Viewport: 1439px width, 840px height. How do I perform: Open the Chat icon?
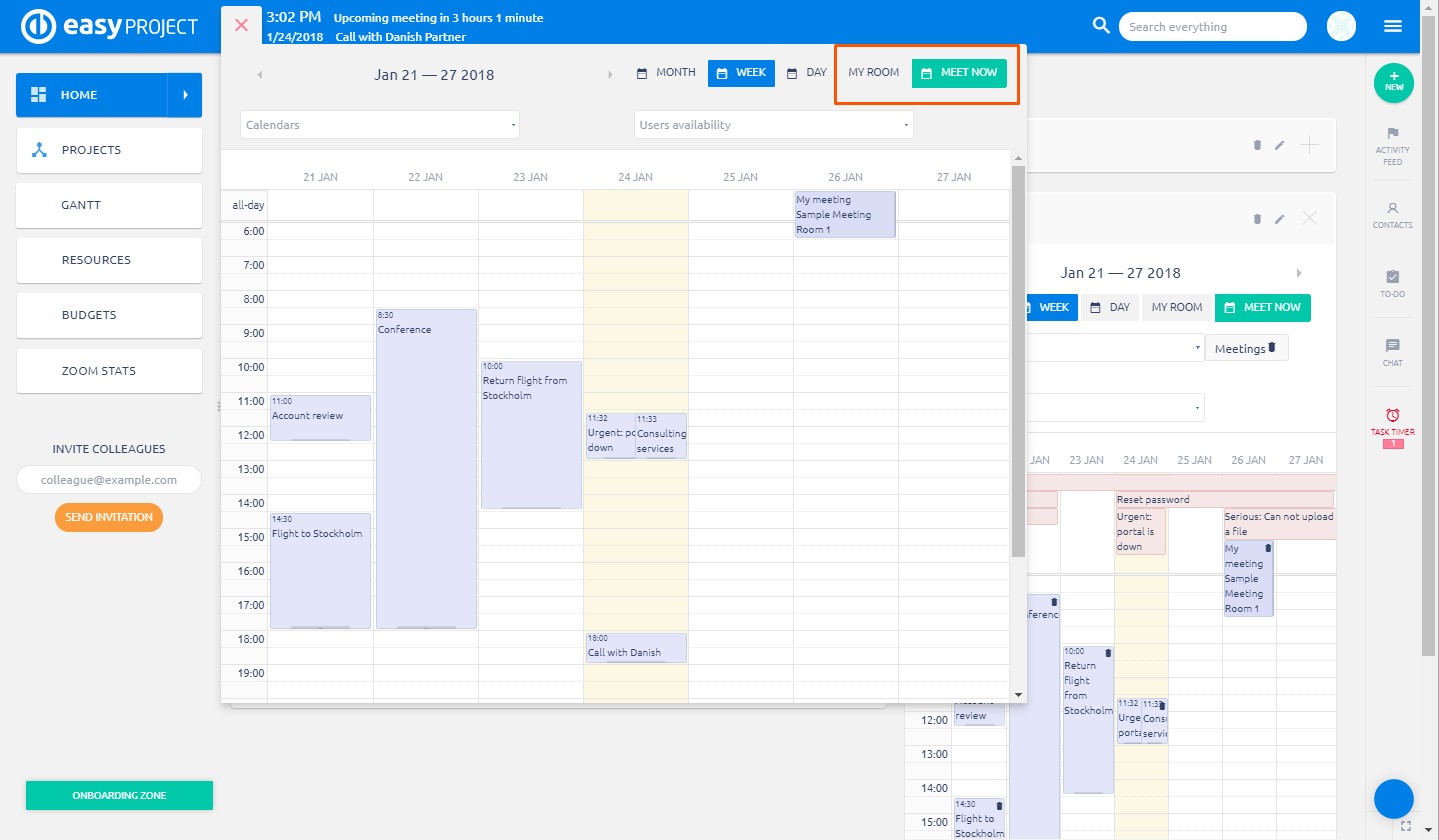coord(1392,346)
